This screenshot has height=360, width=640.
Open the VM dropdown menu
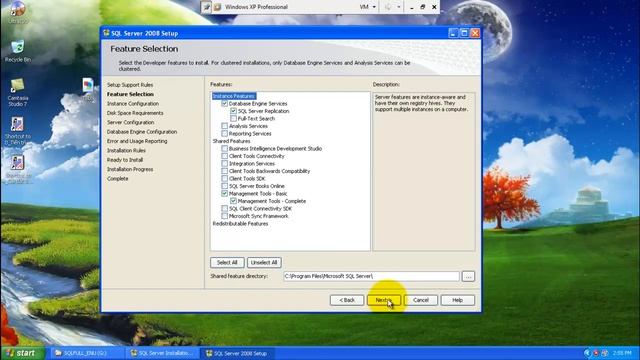tap(367, 7)
